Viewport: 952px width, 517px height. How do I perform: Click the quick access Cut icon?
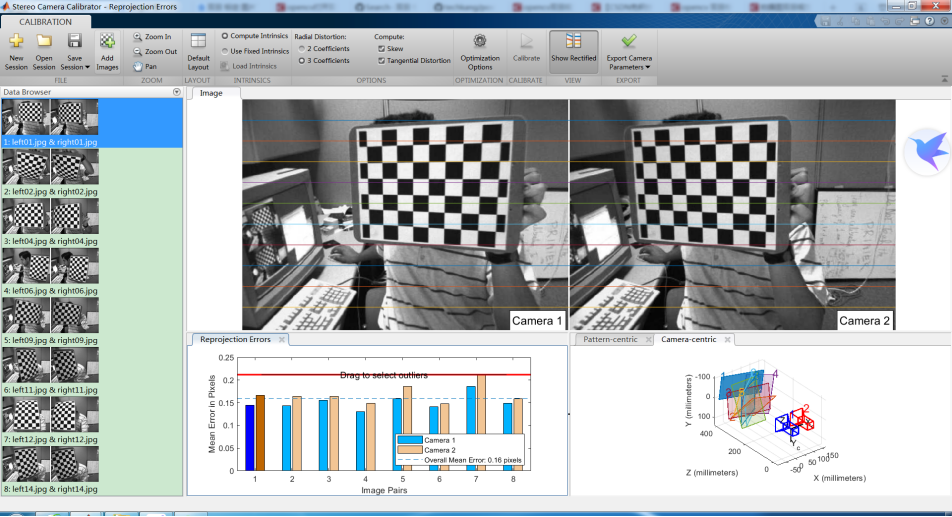pos(840,21)
